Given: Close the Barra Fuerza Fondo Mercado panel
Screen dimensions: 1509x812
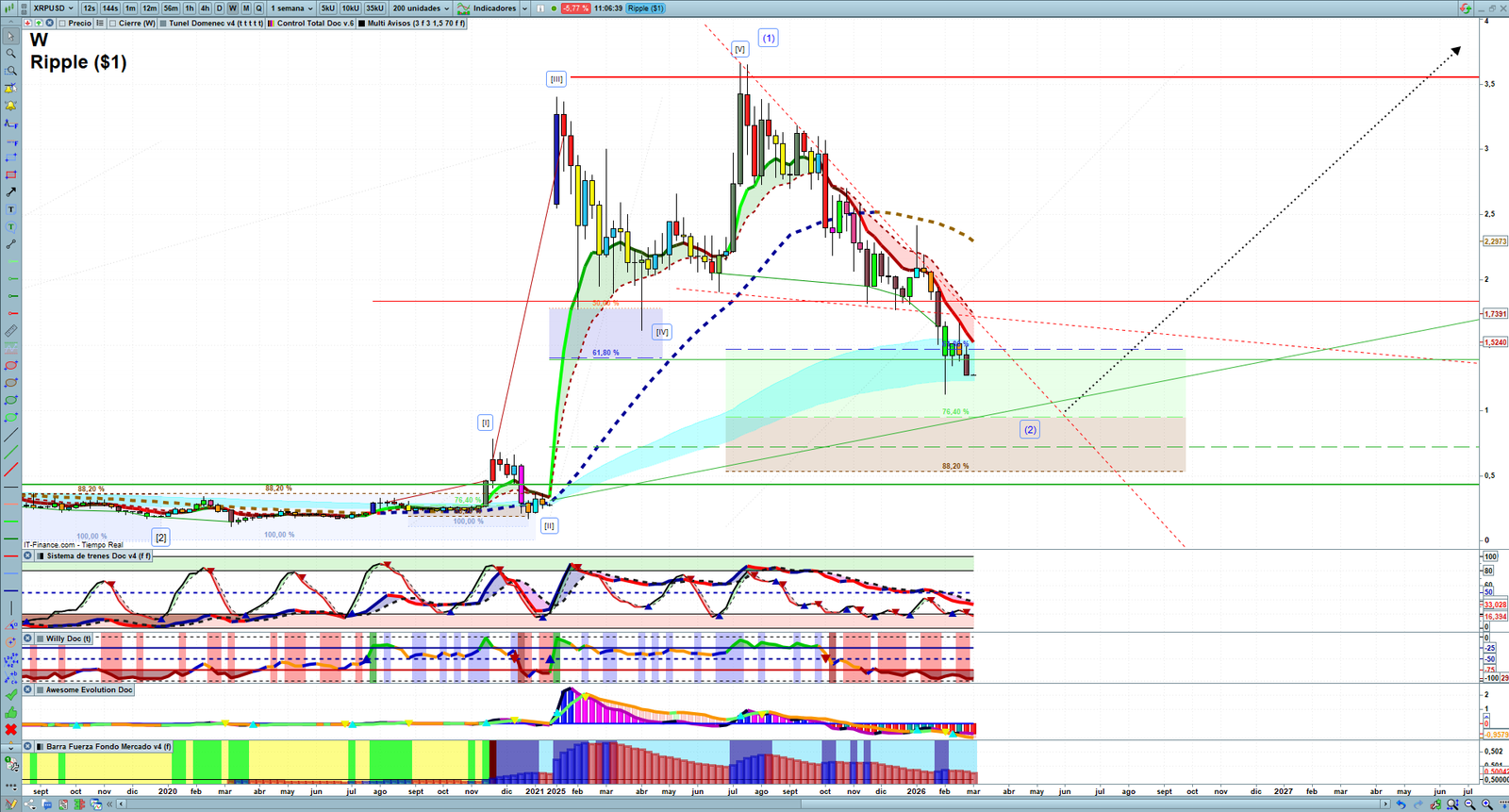Looking at the screenshot, I should [27, 747].
